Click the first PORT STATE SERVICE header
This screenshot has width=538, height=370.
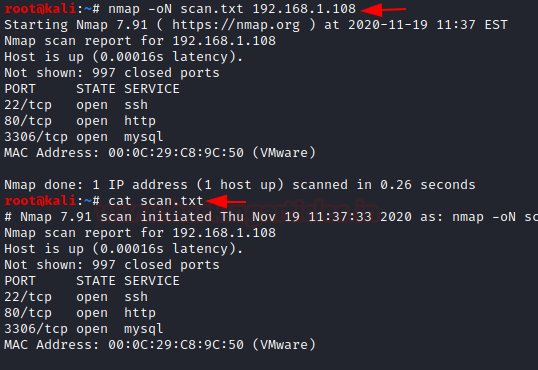click(x=92, y=89)
